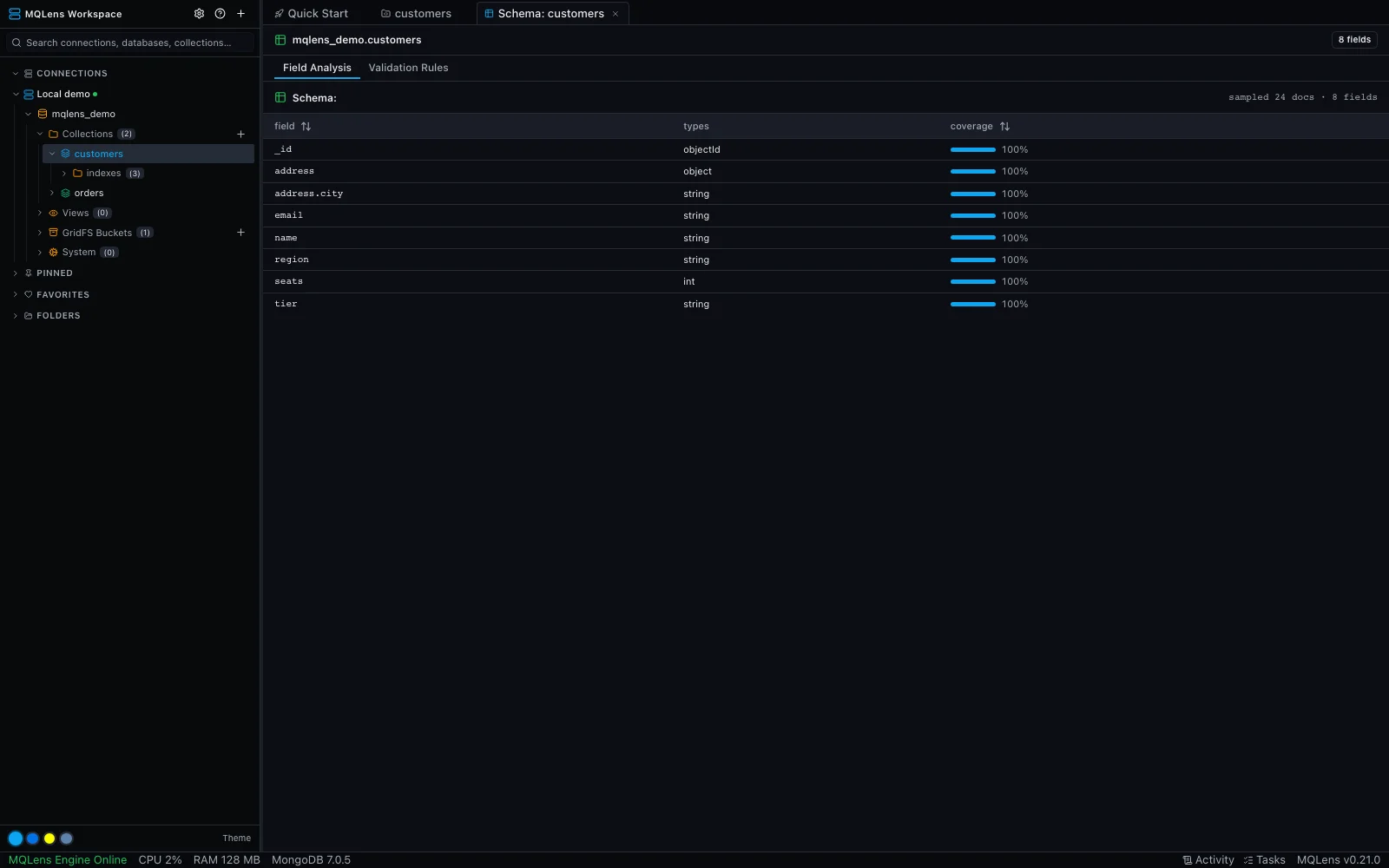
Task: Open the help question-mark icon
Action: tap(220, 14)
